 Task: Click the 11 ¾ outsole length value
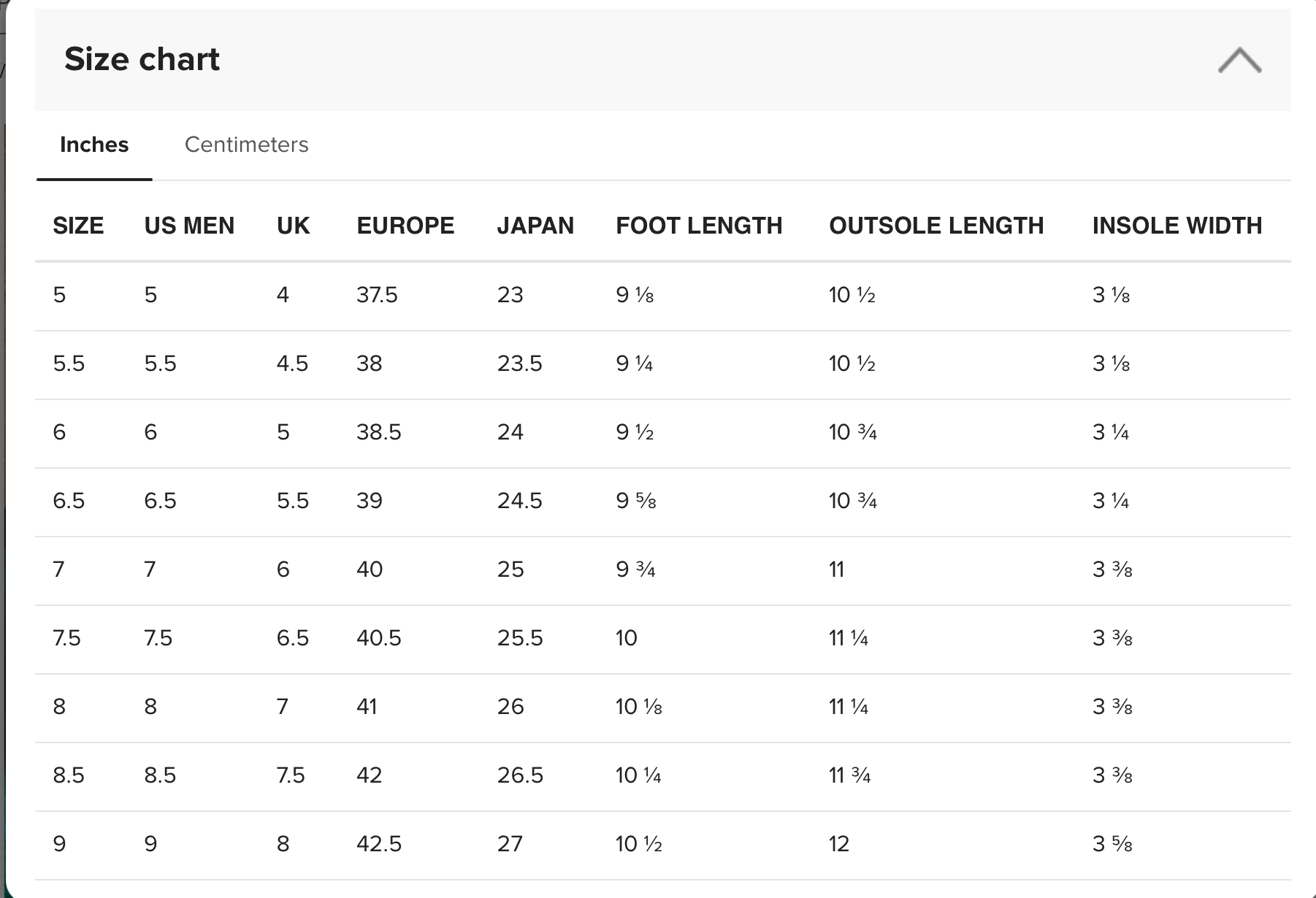click(849, 775)
